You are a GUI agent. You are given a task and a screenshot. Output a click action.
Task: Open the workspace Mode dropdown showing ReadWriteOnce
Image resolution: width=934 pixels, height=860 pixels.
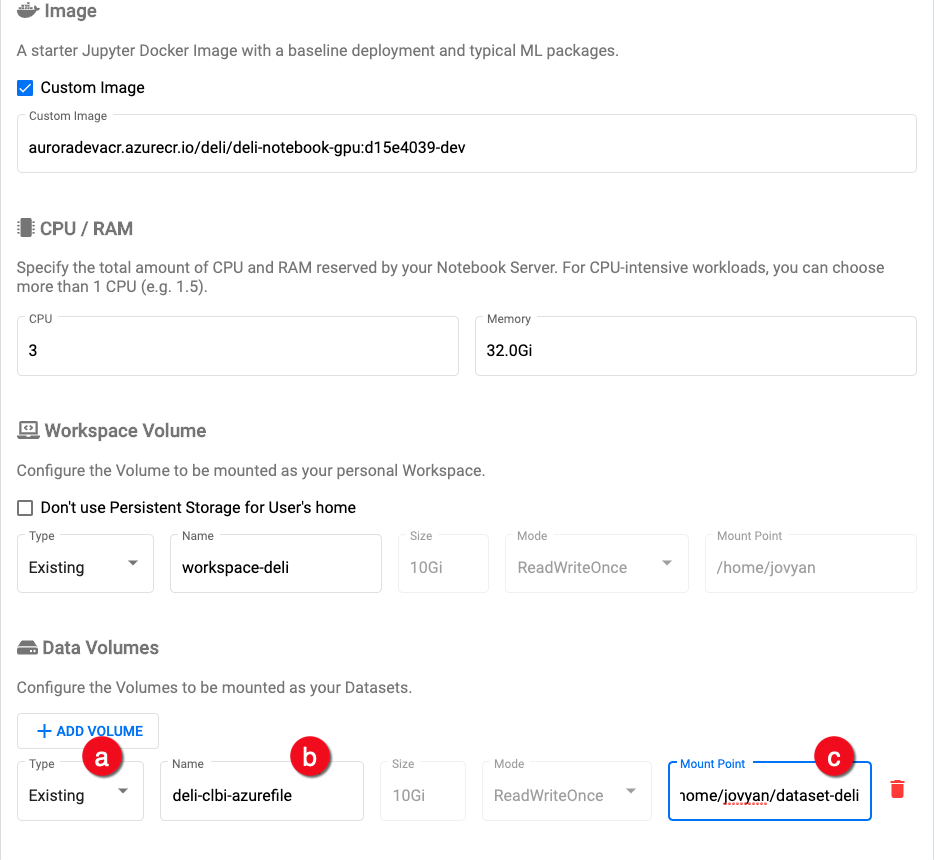click(x=596, y=563)
